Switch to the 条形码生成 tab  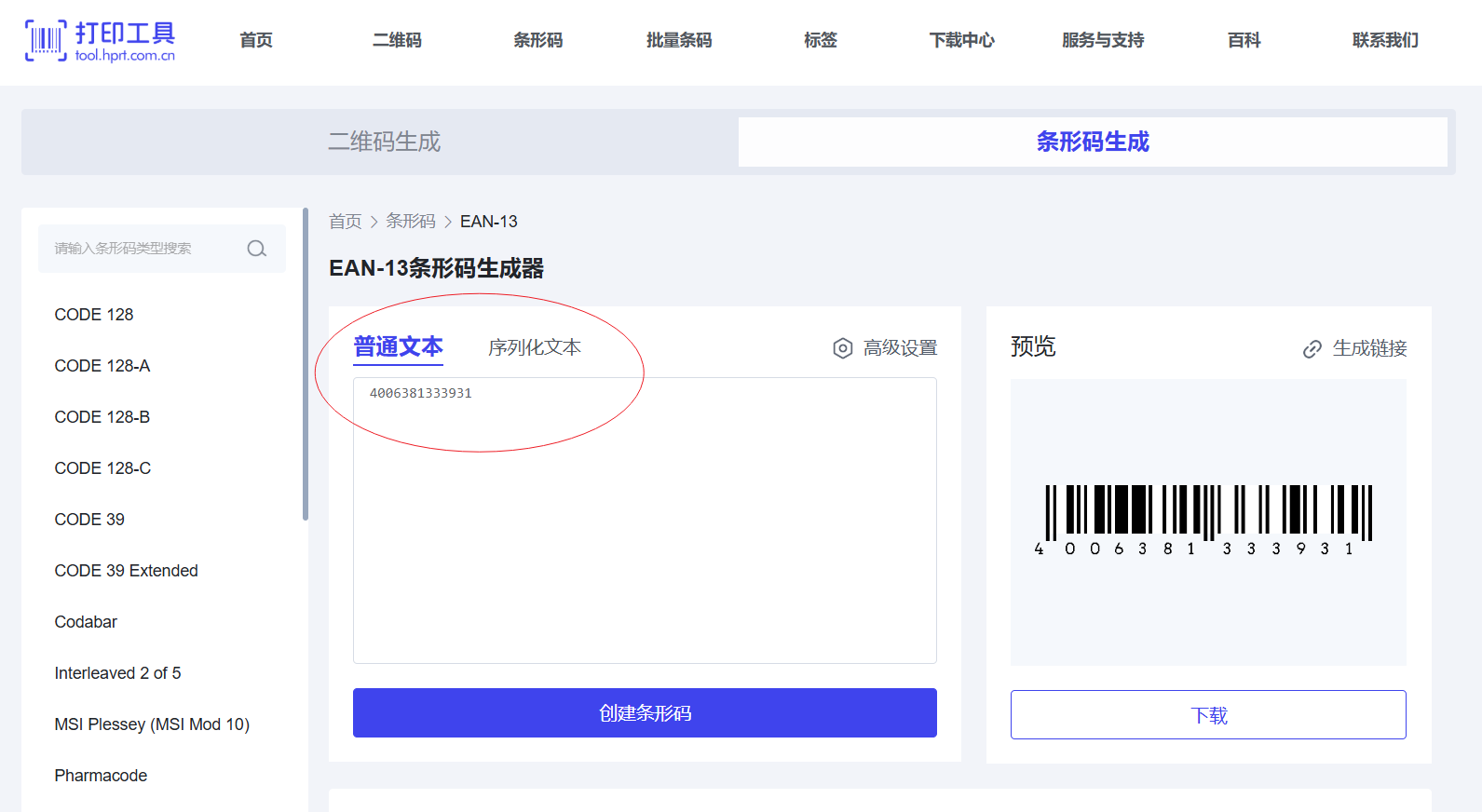[1093, 142]
